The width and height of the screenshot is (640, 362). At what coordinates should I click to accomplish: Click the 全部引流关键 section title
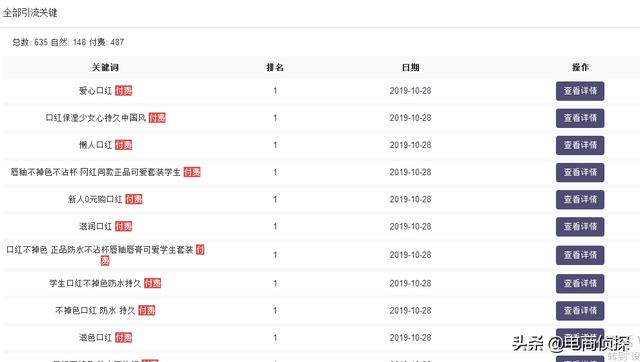30,13
